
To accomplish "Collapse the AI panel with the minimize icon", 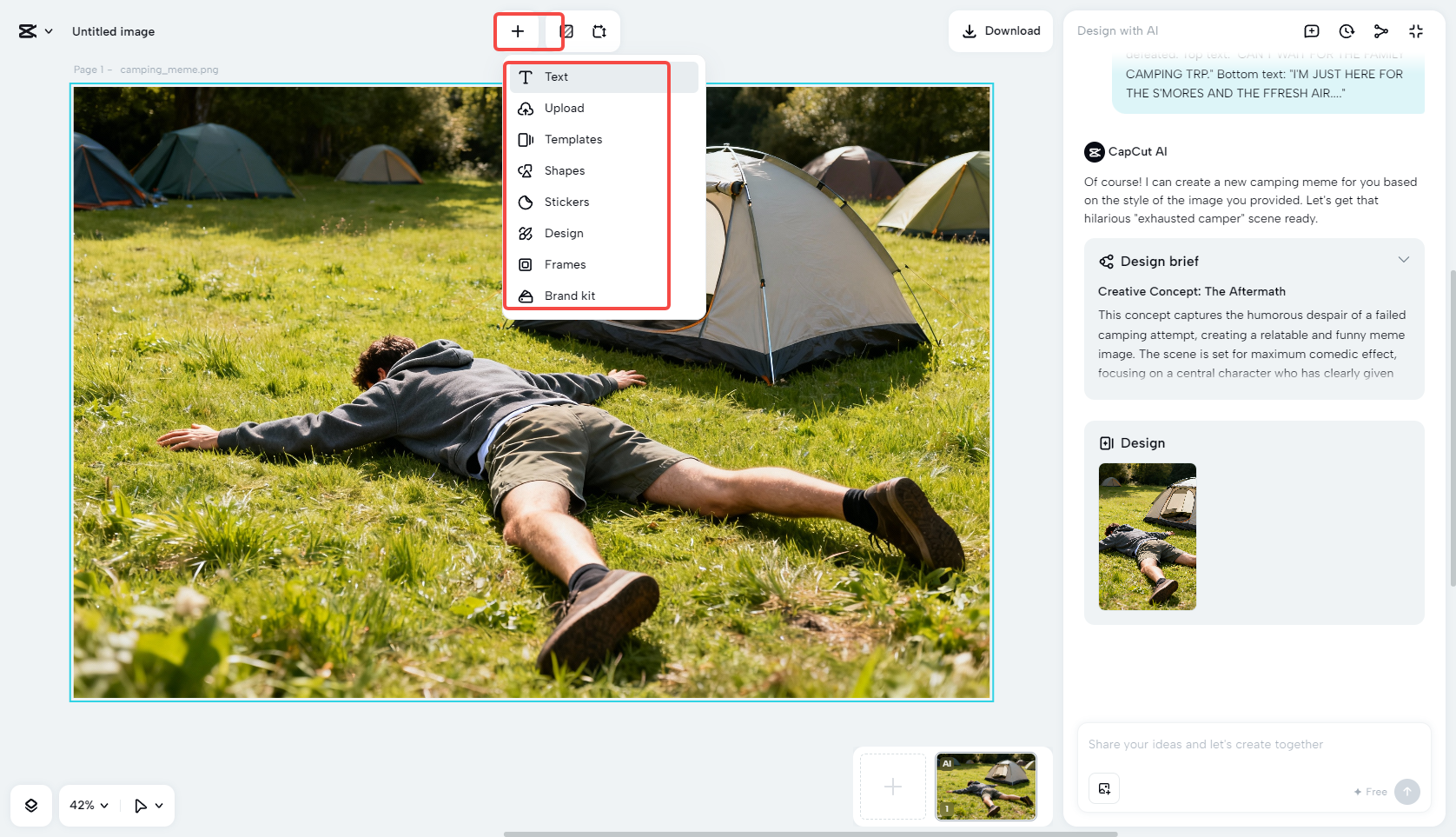I will [x=1416, y=30].
